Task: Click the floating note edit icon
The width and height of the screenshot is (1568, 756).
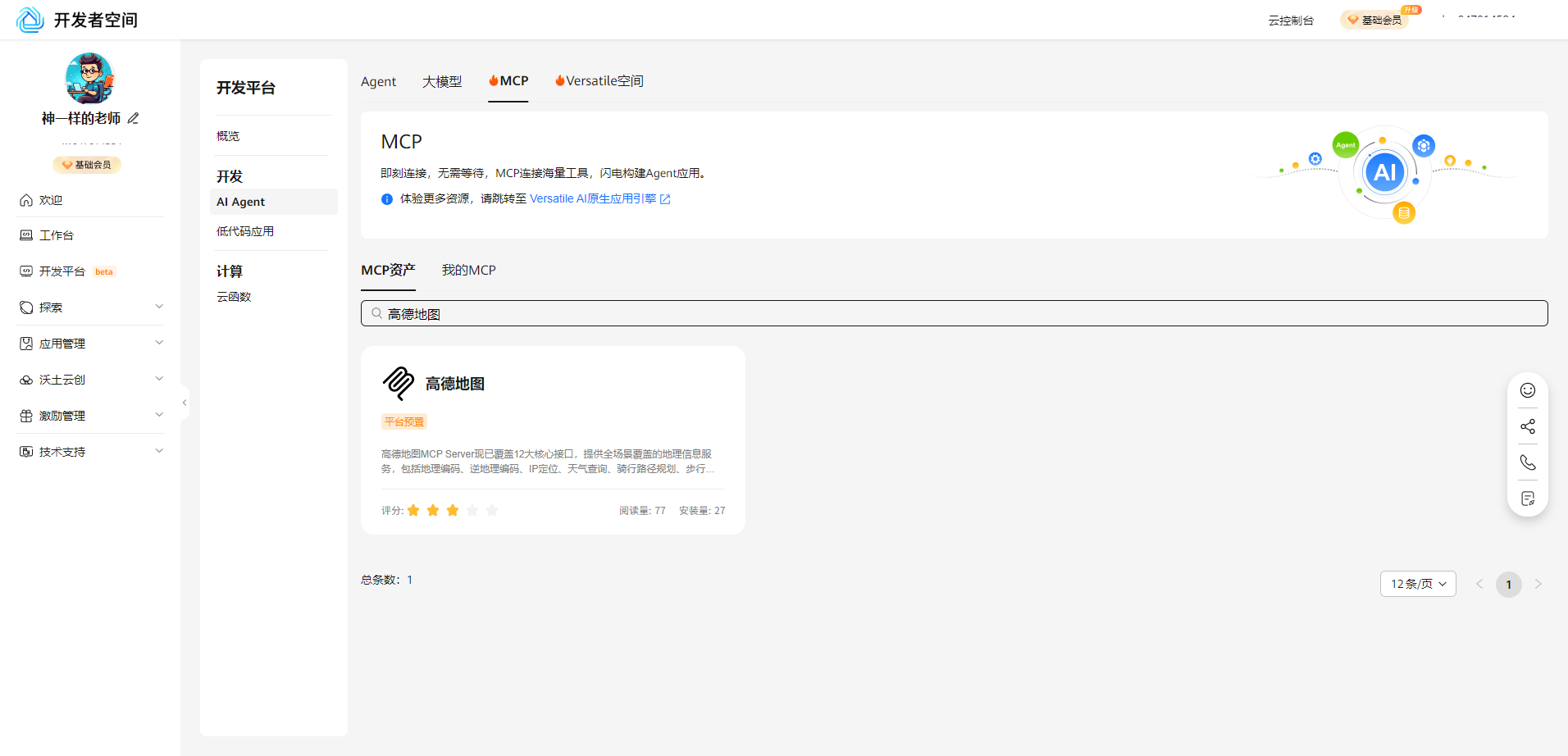Action: (x=1528, y=499)
